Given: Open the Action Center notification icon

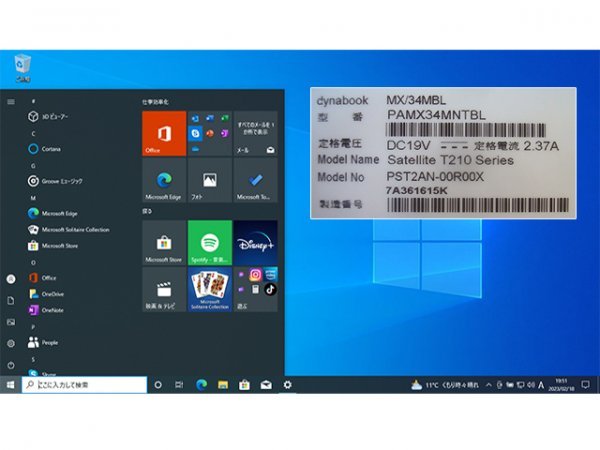Looking at the screenshot, I should click(x=585, y=385).
